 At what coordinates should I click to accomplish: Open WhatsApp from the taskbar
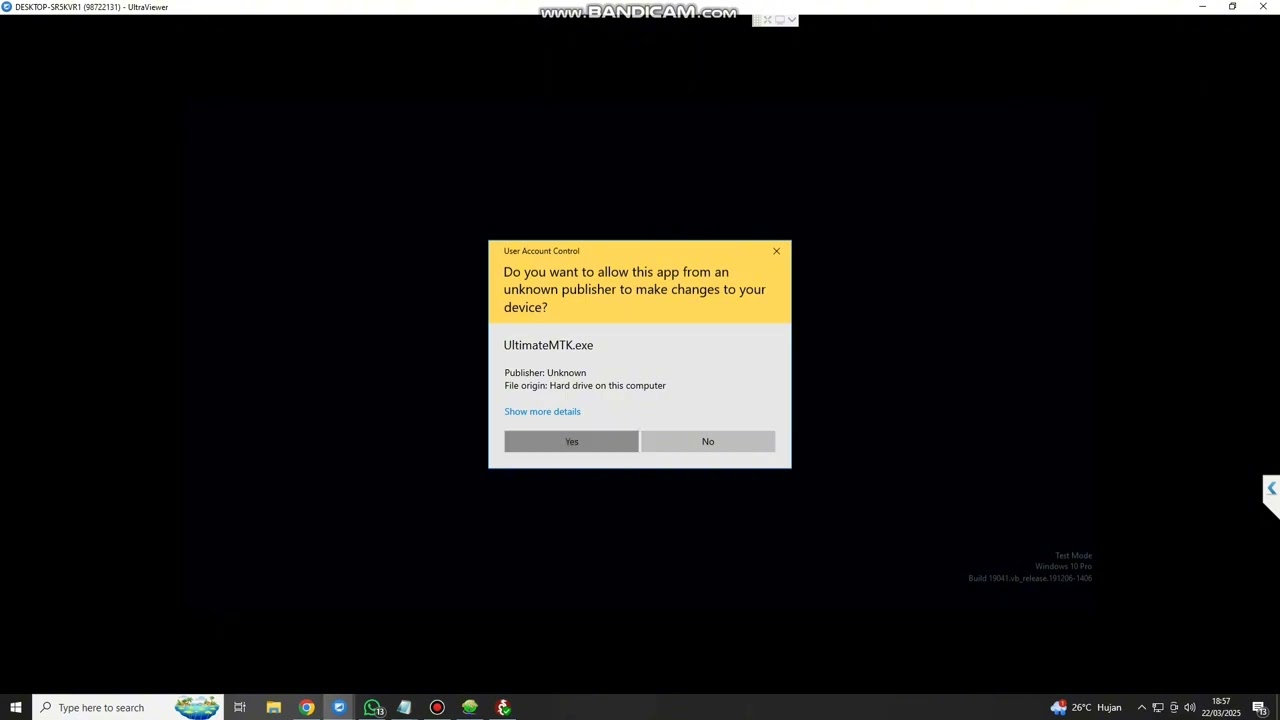coord(372,707)
